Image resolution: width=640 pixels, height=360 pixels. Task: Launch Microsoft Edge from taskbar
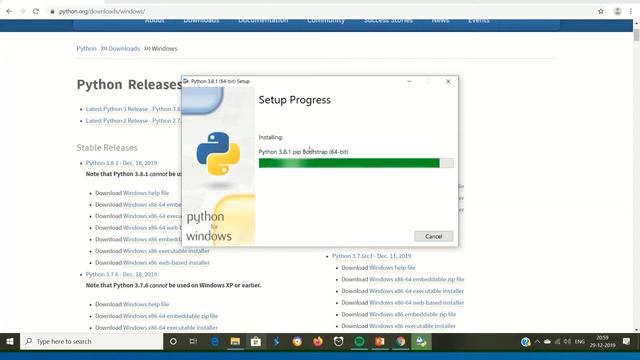click(x=214, y=341)
